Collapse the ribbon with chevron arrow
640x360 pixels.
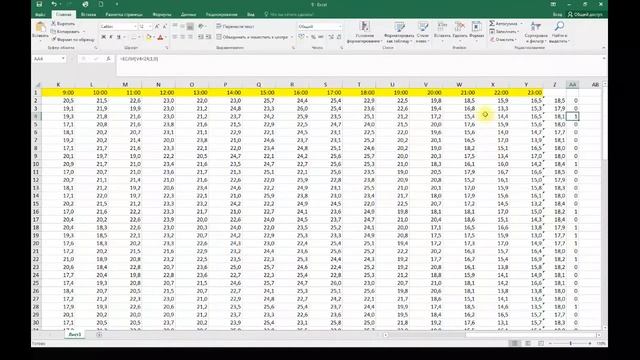603,48
